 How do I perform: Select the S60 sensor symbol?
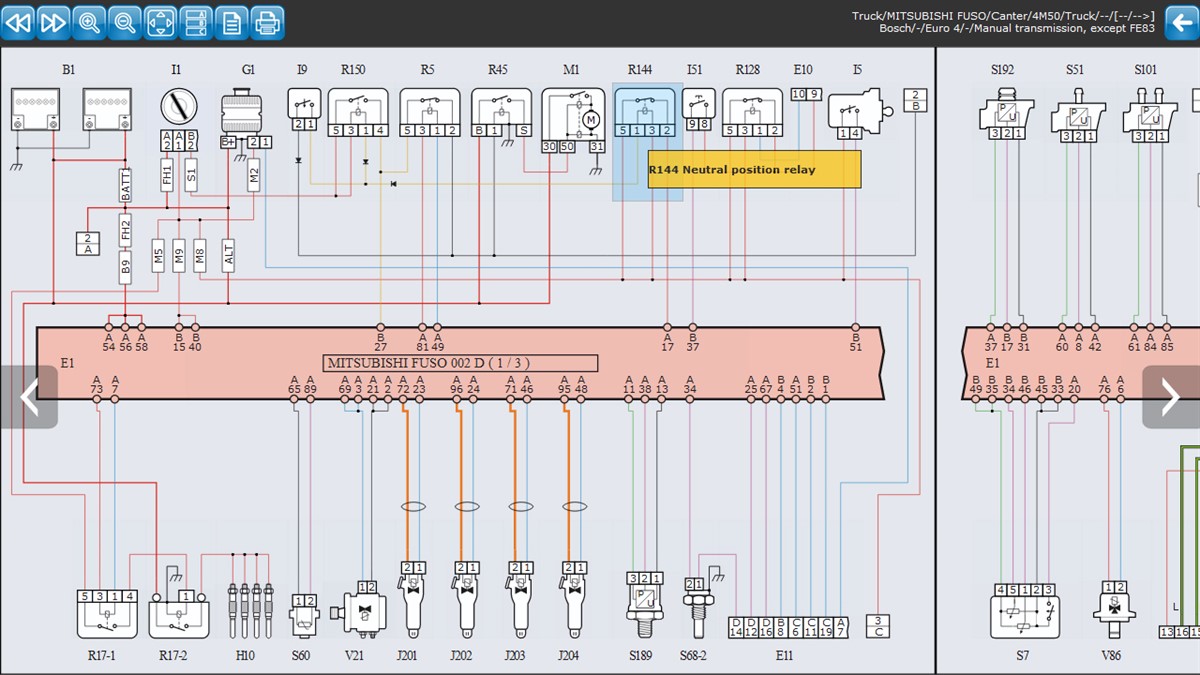(302, 616)
